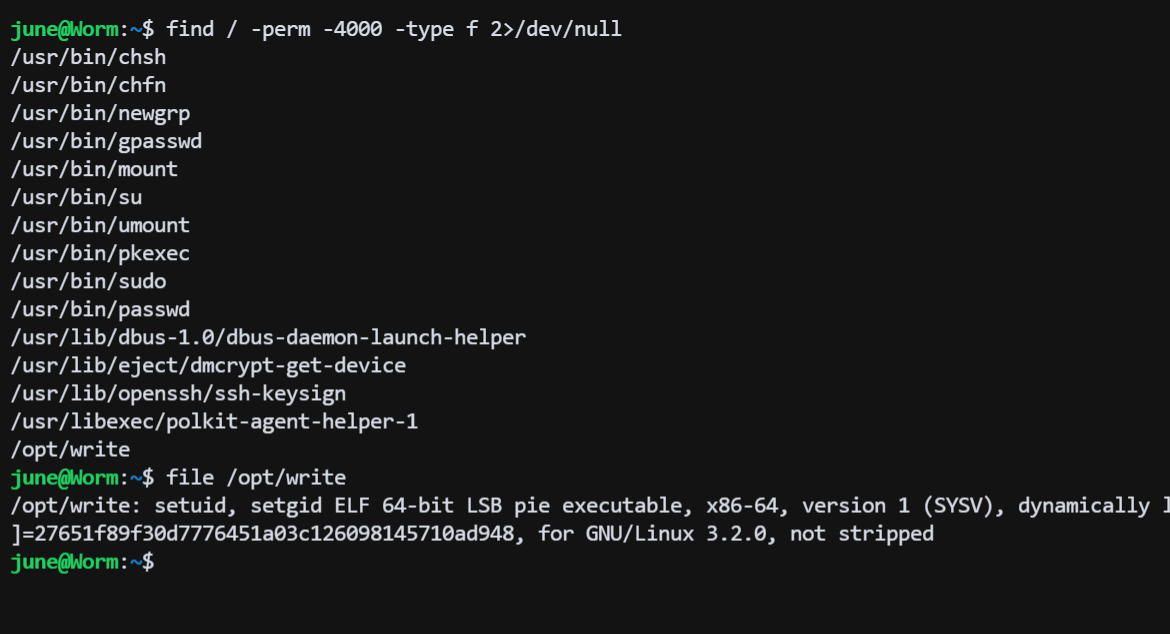Click the ssh-keysign path line

(x=178, y=393)
